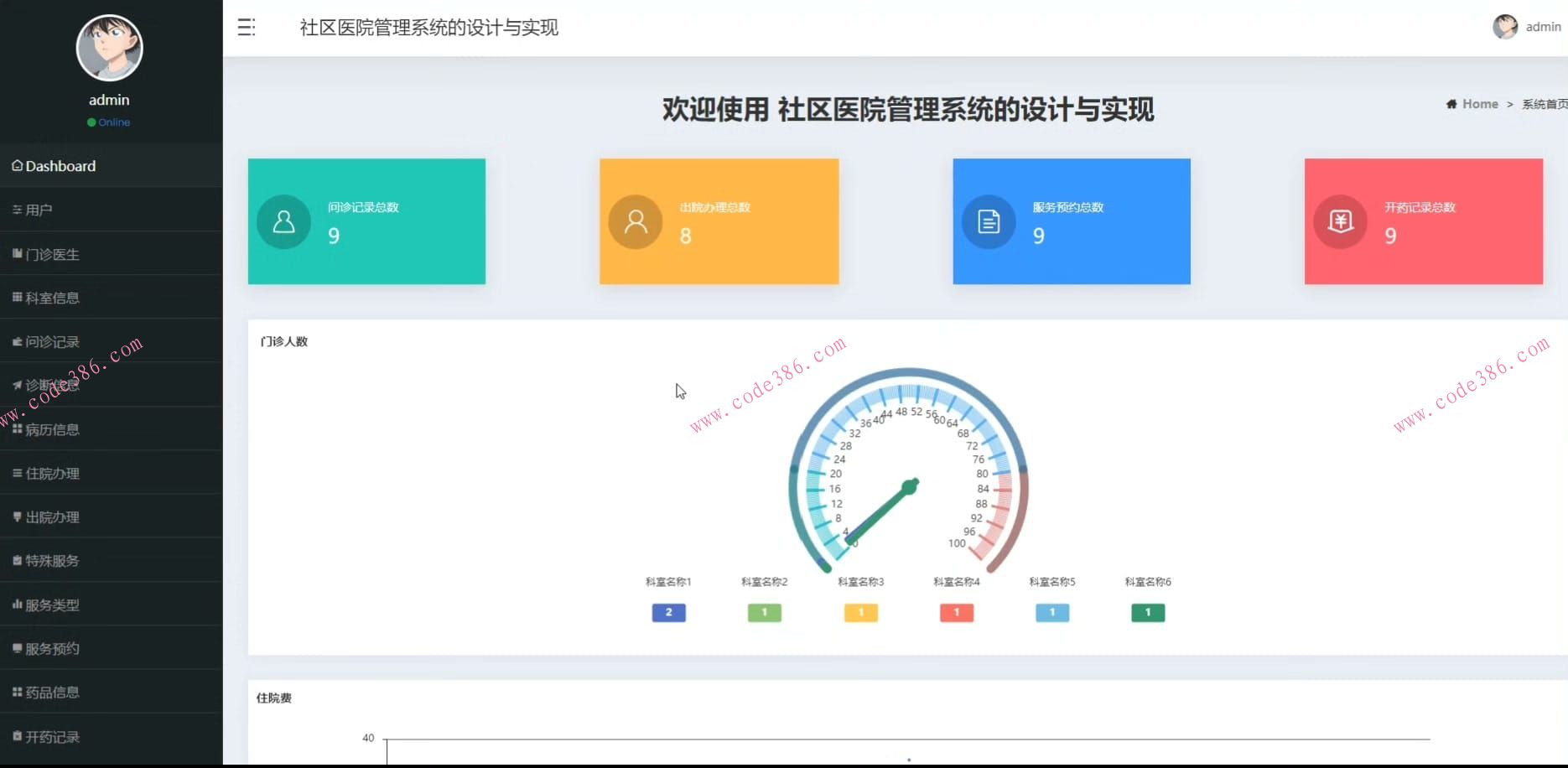Click the 开药记录 sidebar icon
The image size is (1568, 768).
[16, 737]
